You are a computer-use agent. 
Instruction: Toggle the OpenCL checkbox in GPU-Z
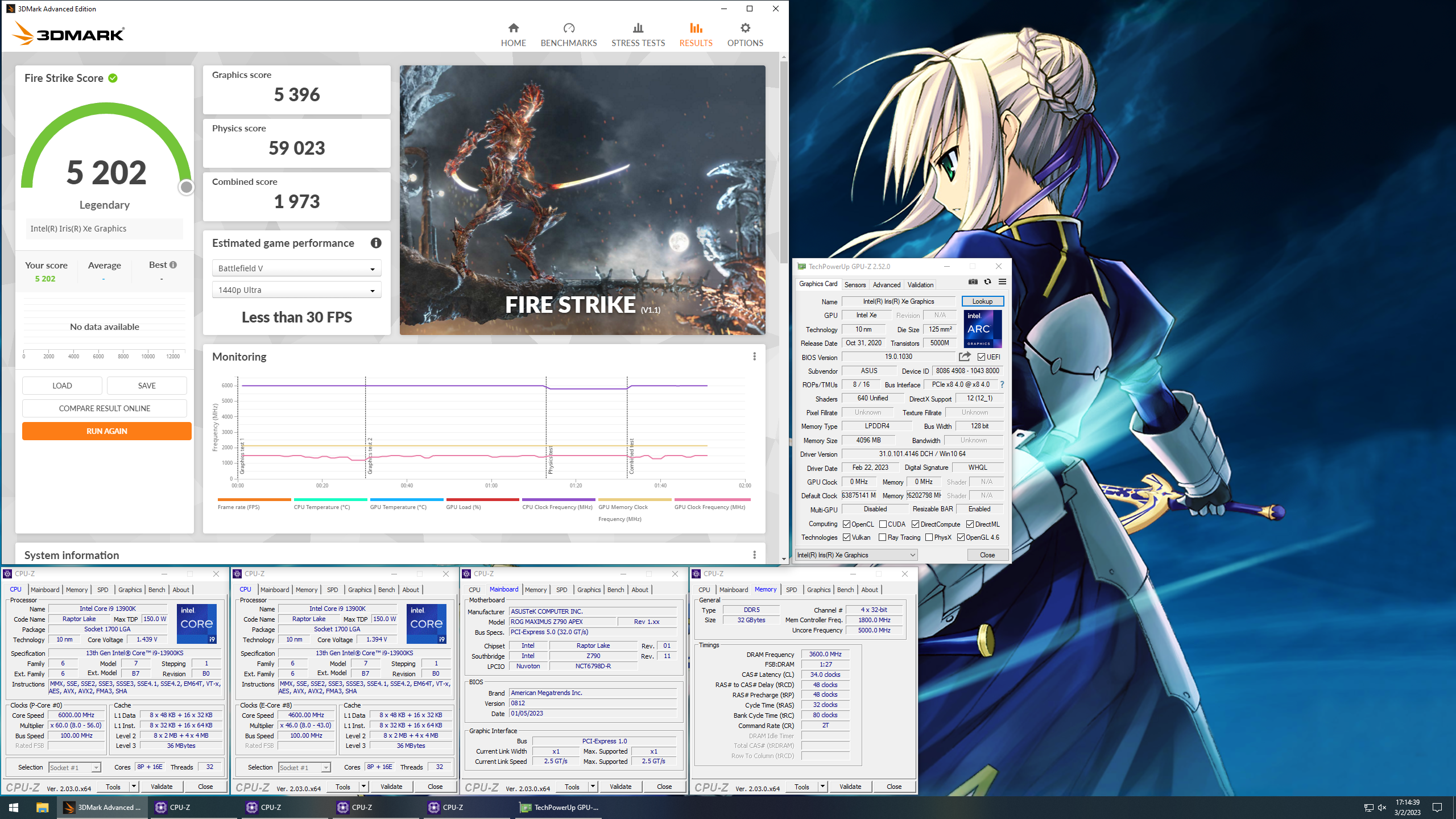point(846,524)
